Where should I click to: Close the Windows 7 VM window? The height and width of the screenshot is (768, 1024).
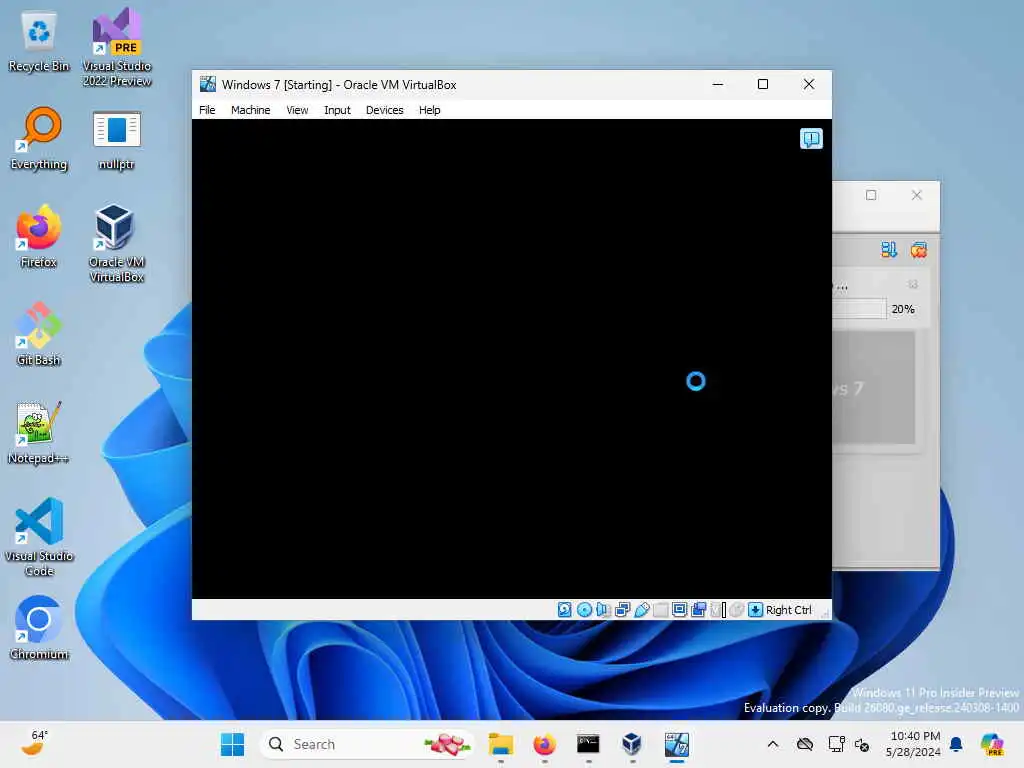coord(808,84)
